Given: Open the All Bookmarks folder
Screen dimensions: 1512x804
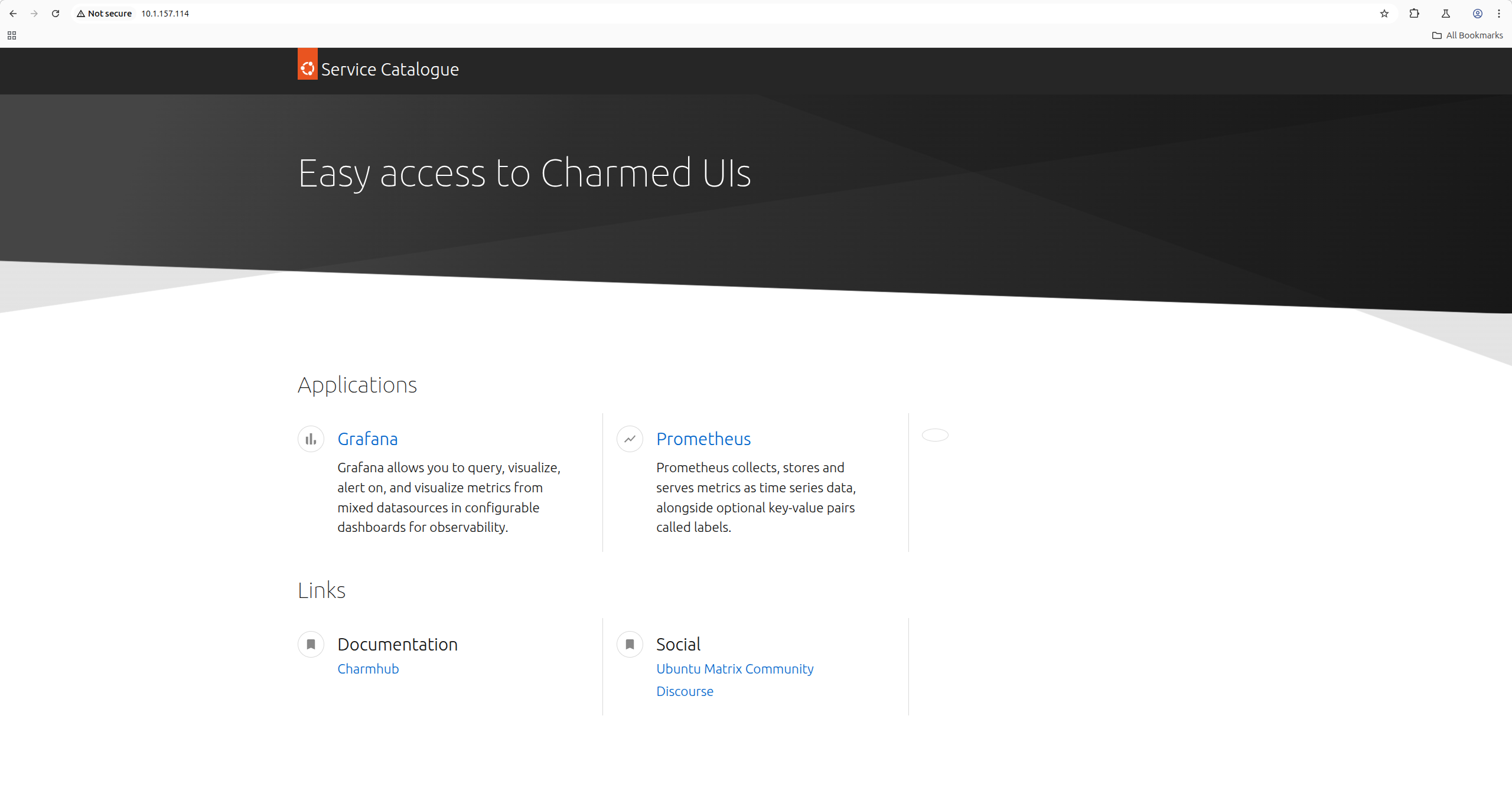Looking at the screenshot, I should pyautogui.click(x=1468, y=35).
